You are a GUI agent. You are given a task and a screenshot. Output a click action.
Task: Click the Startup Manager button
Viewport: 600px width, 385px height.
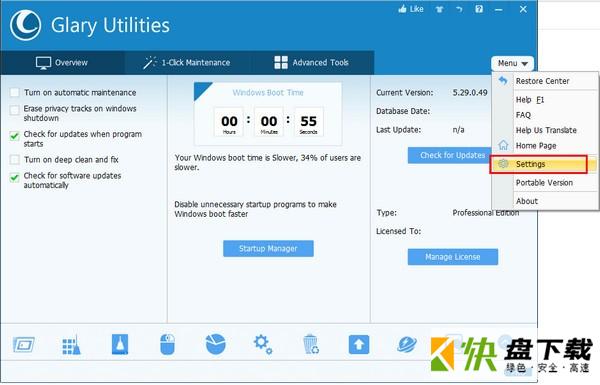tap(268, 249)
